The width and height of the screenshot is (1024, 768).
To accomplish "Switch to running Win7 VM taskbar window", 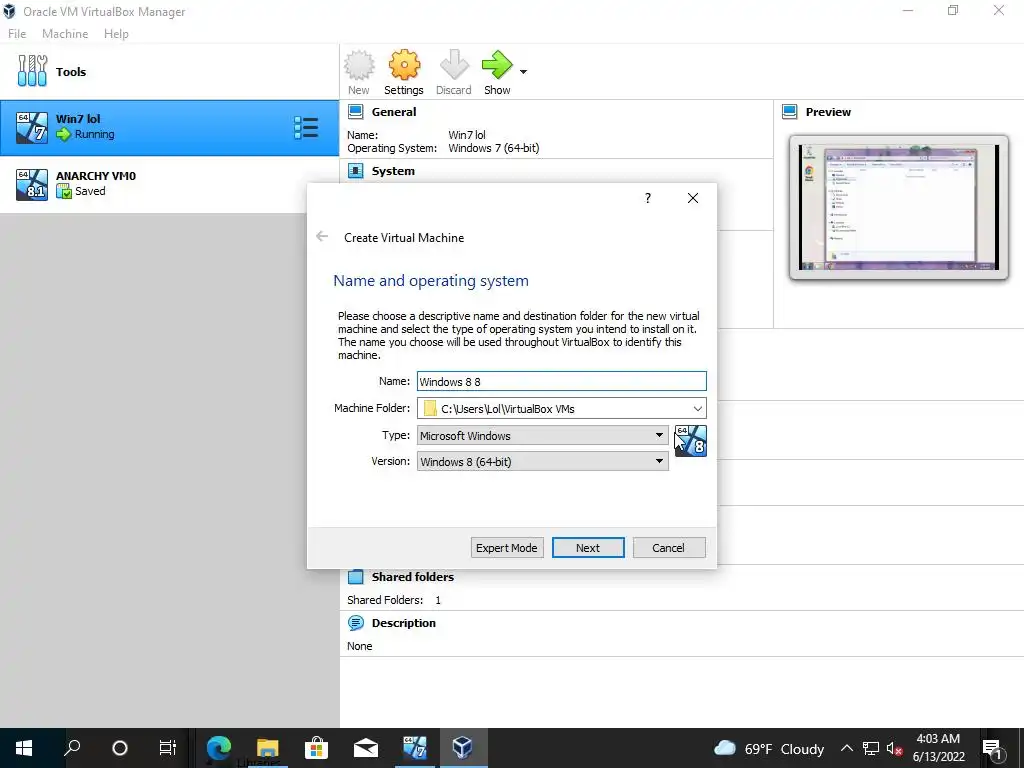I will coord(415,748).
